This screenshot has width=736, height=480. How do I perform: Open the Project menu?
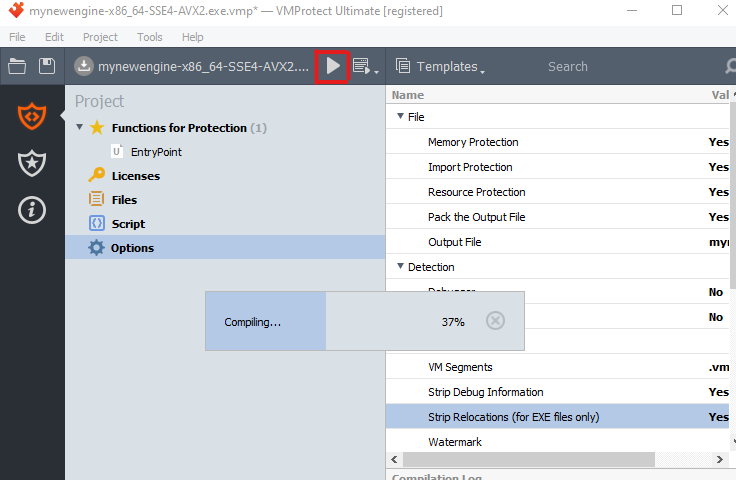tap(100, 37)
